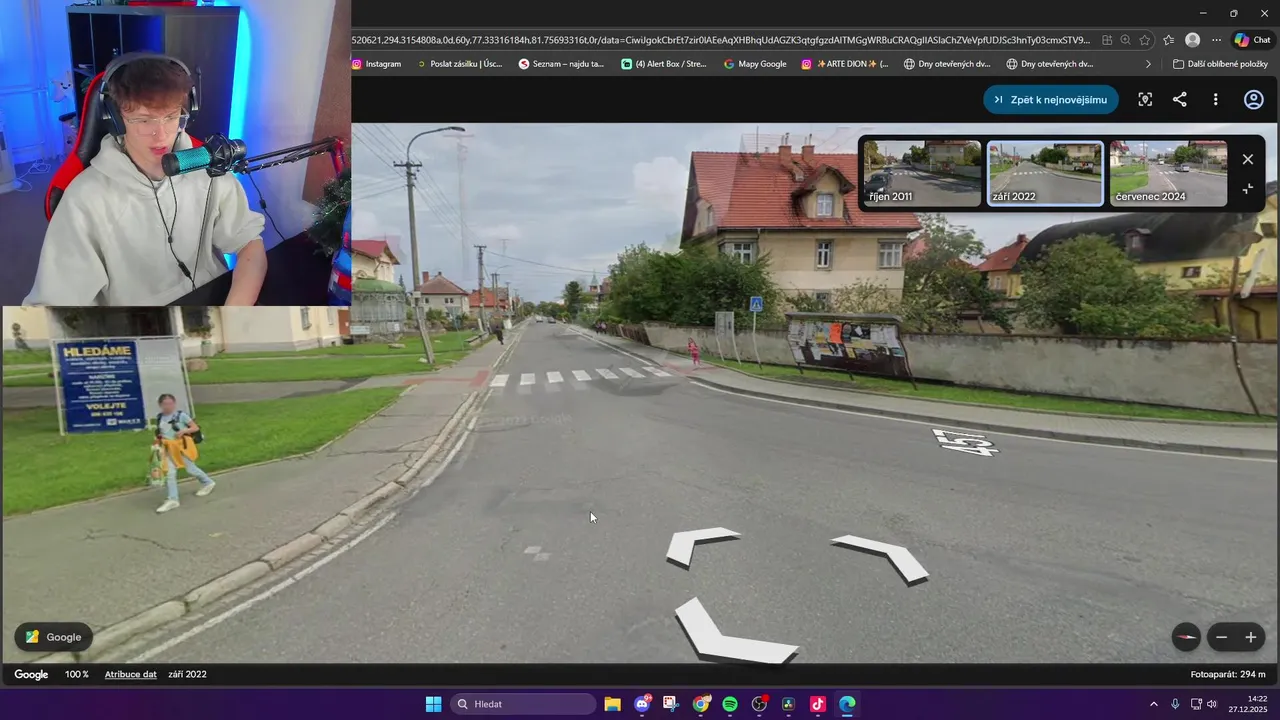Viewport: 1280px width, 720px height.
Task: Open File Explorer from taskbar
Action: 613,704
